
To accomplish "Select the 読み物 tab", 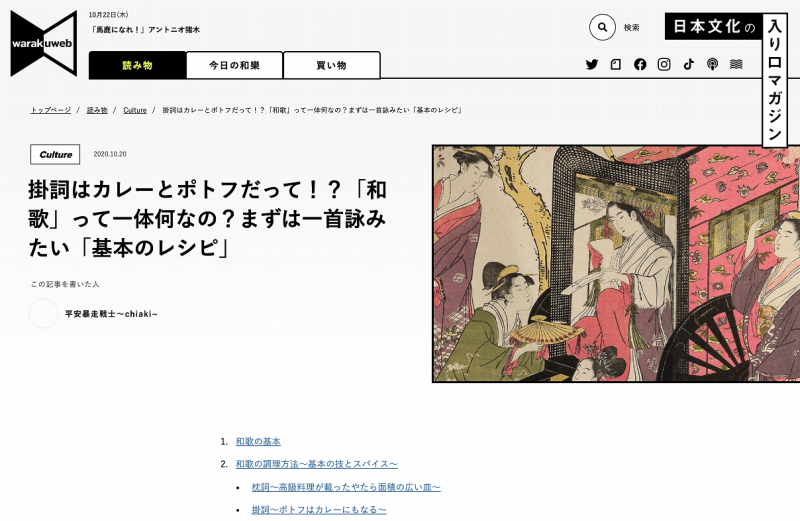I will 137,65.
